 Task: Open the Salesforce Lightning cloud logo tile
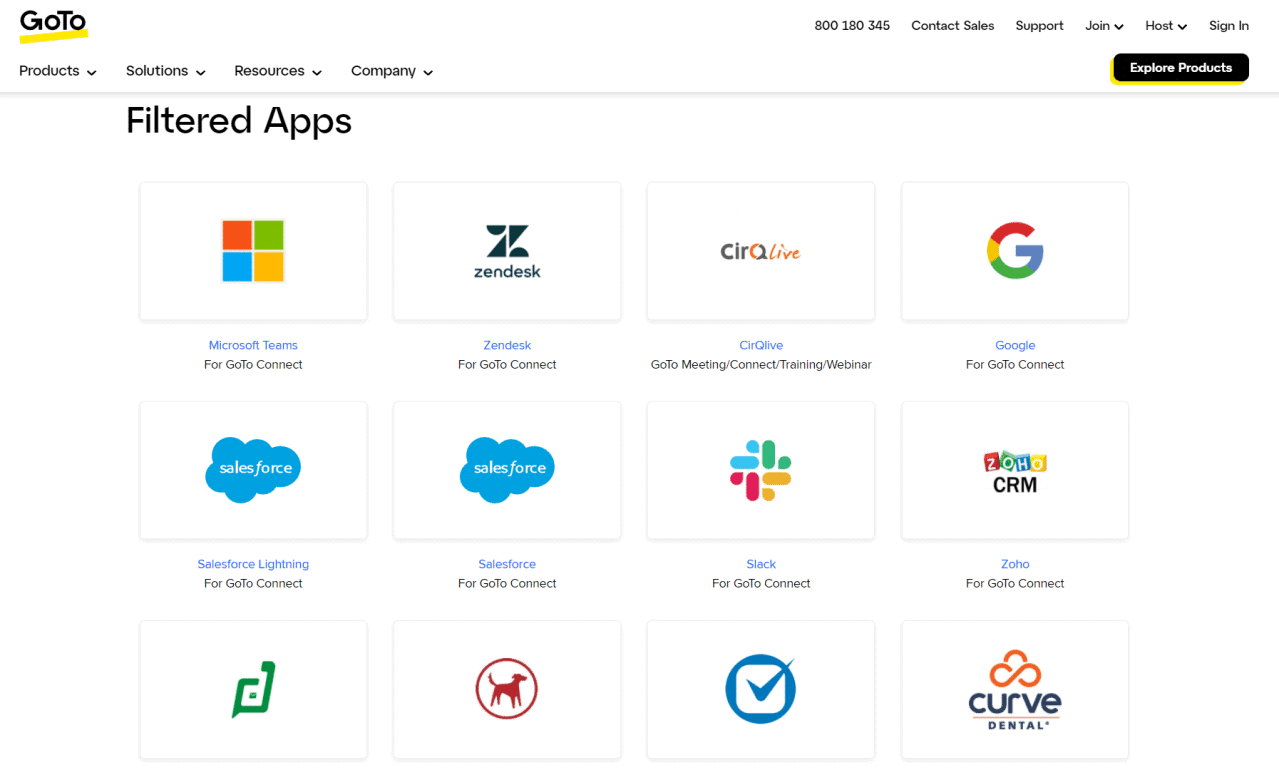click(x=253, y=470)
